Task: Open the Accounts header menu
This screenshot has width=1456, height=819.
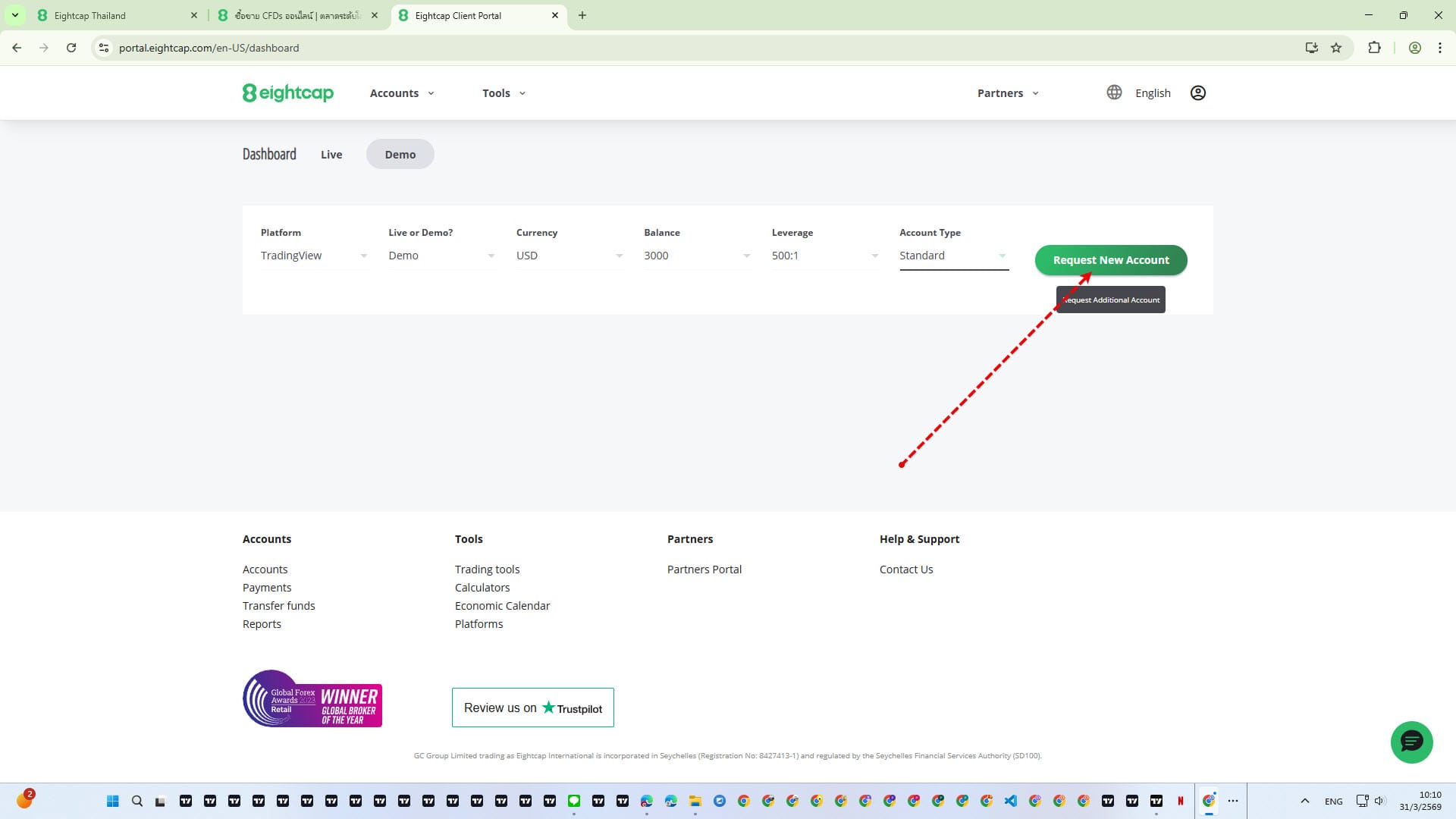Action: click(401, 93)
